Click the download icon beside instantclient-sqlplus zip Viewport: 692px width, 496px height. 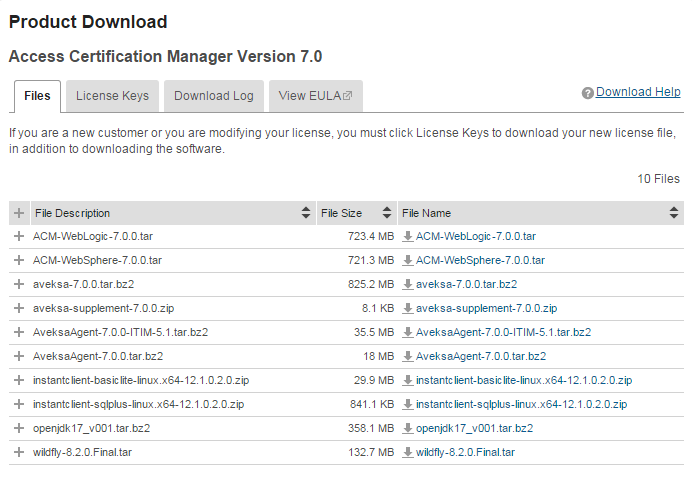[x=407, y=404]
